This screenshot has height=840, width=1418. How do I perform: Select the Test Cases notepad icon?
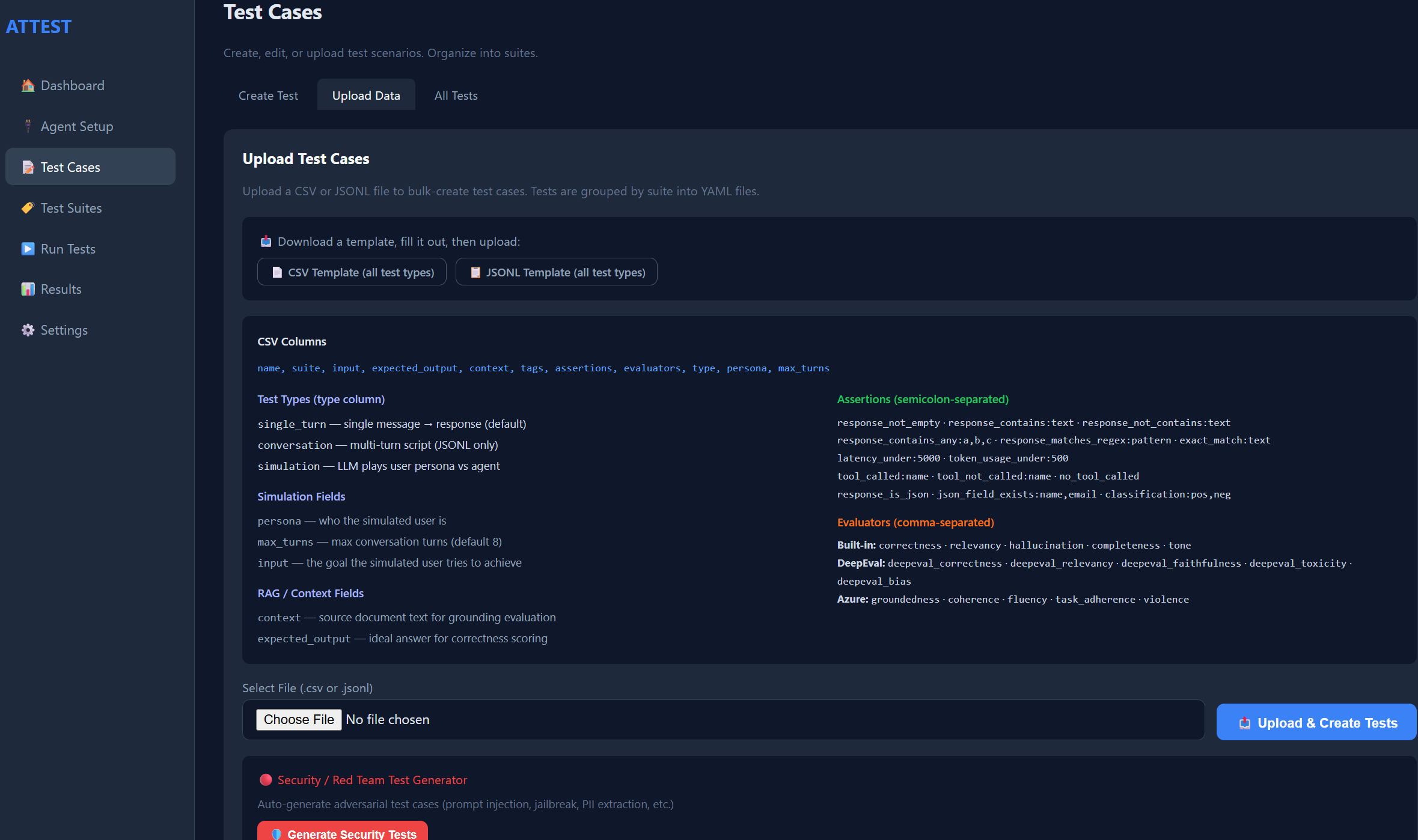[28, 167]
